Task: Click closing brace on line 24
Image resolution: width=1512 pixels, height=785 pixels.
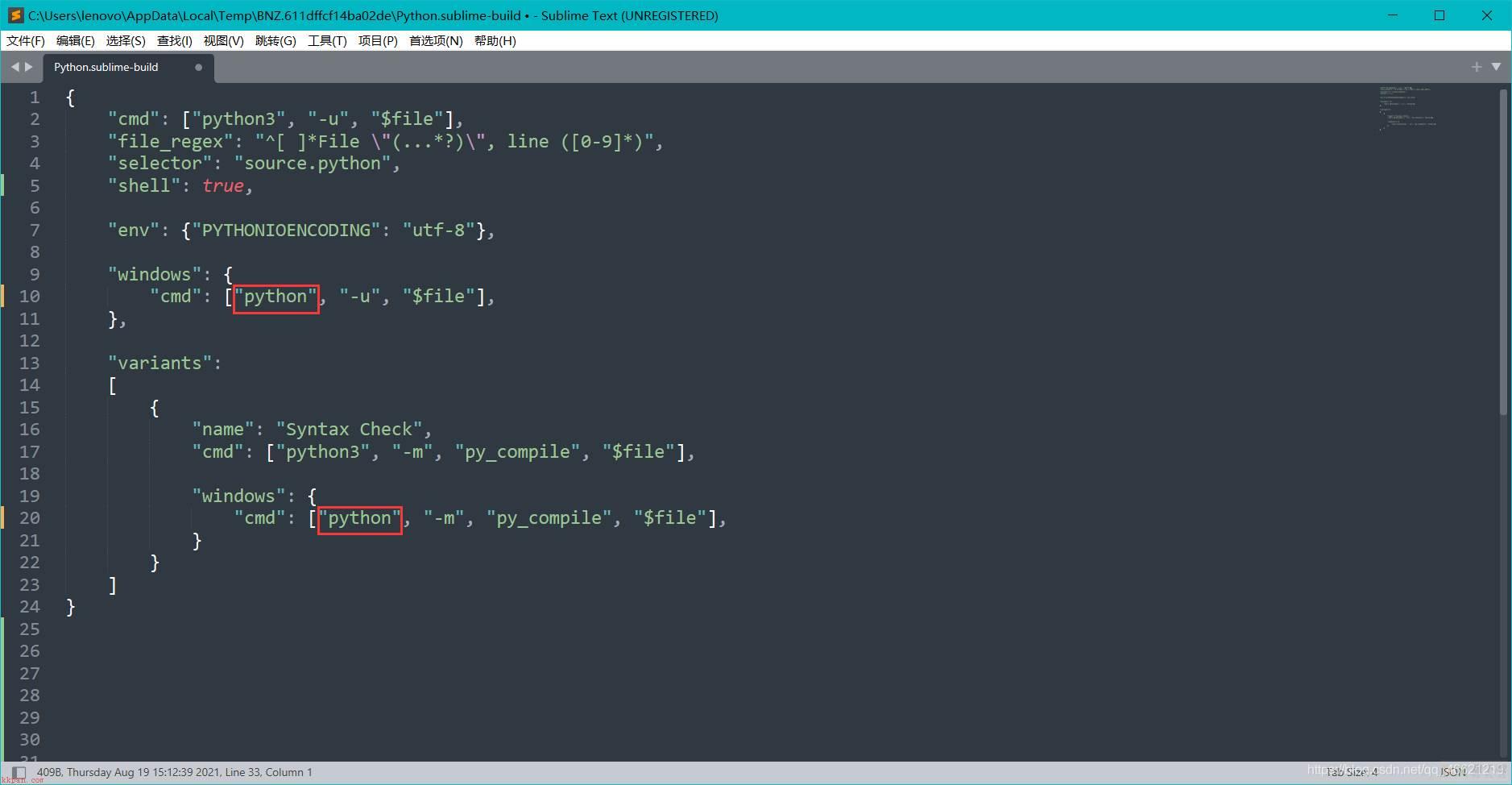Action: pyautogui.click(x=71, y=607)
